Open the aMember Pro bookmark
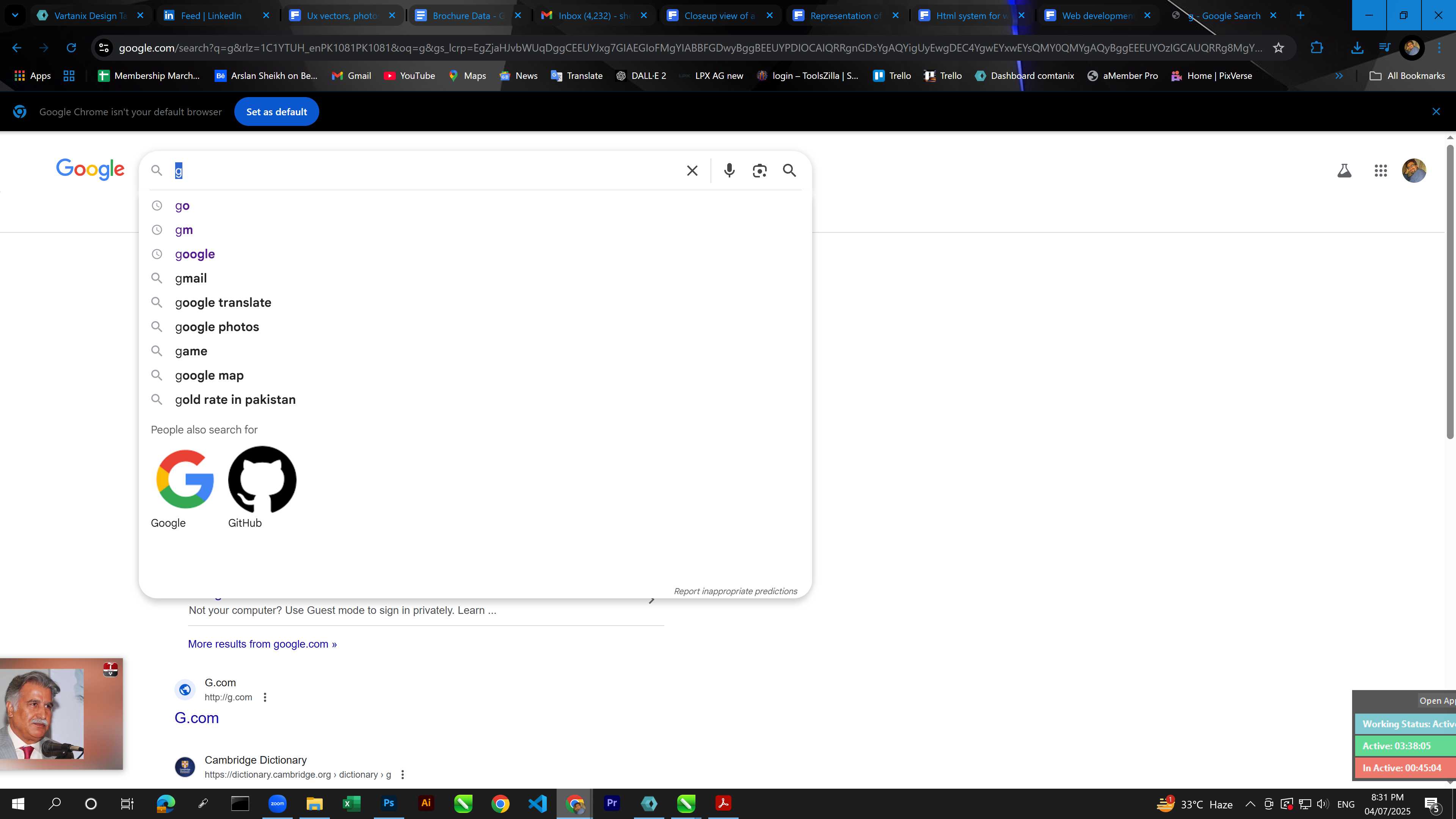 tap(1122, 76)
